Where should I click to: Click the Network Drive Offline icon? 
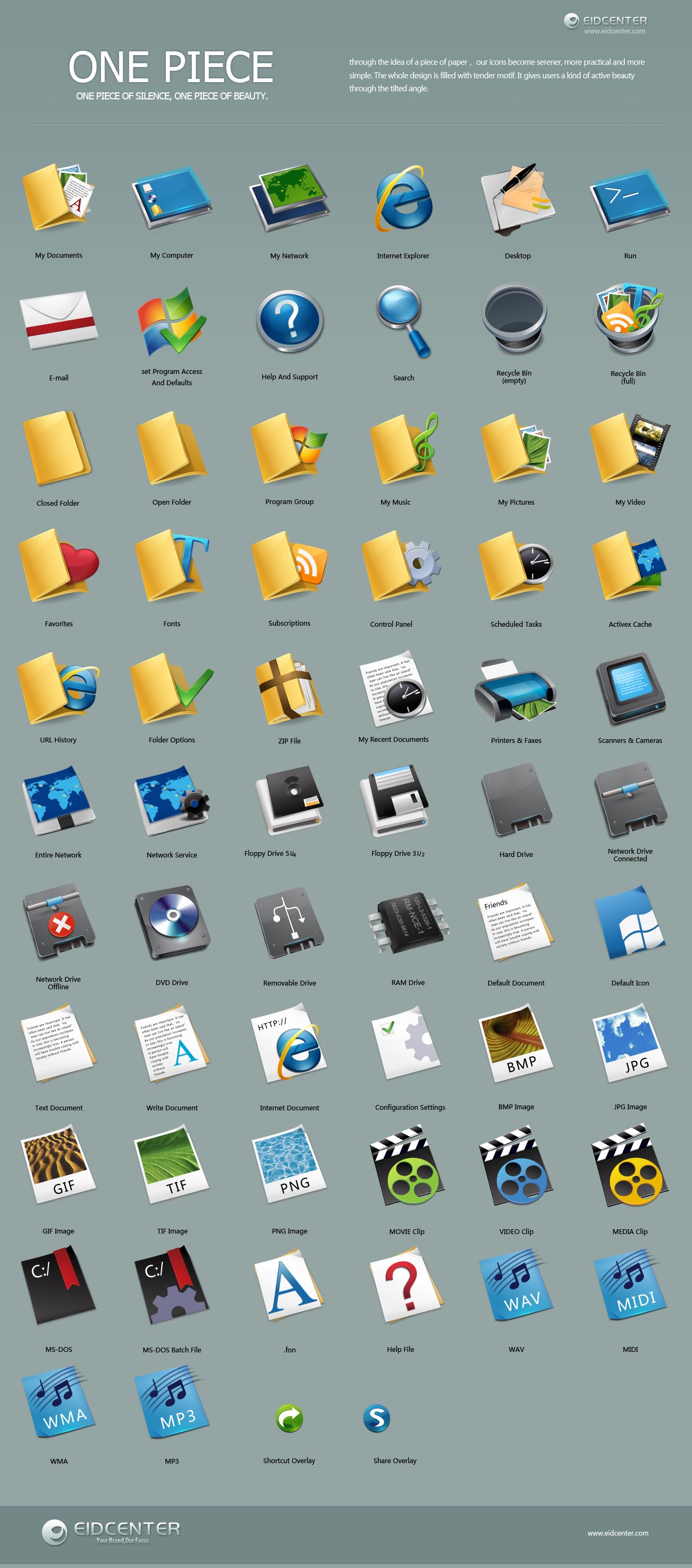[x=58, y=922]
